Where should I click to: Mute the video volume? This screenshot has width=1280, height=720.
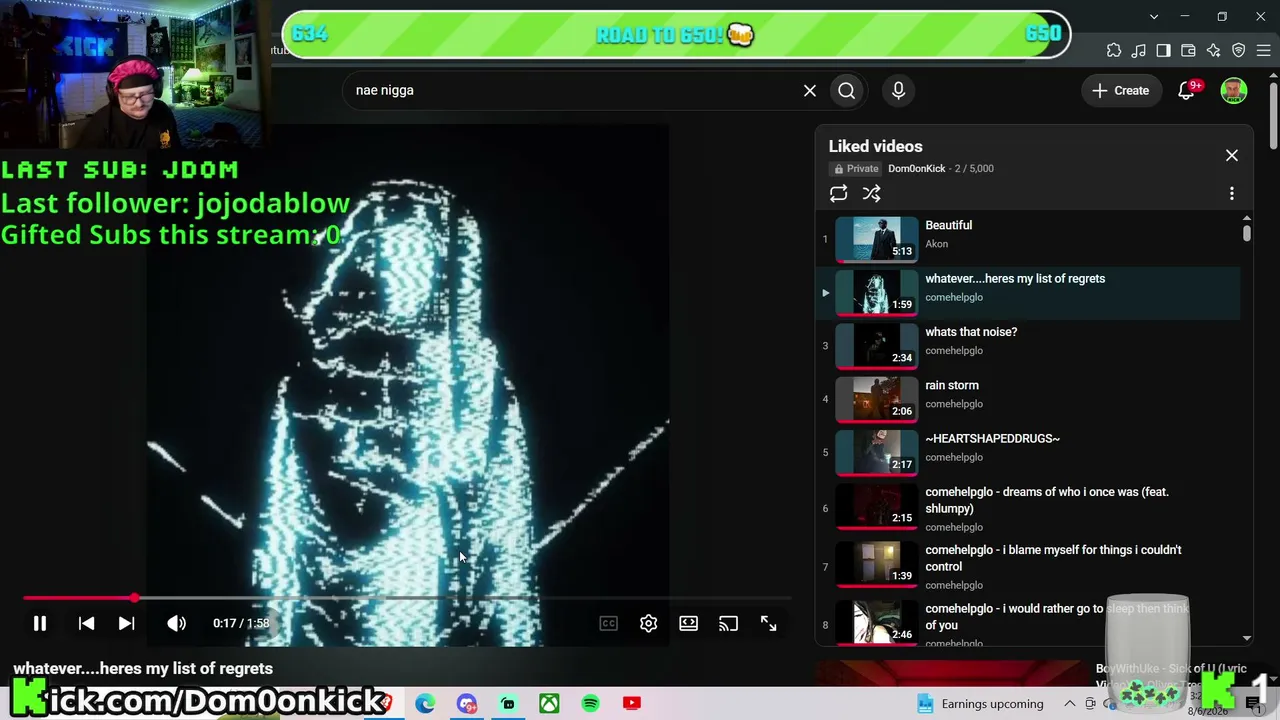click(176, 623)
